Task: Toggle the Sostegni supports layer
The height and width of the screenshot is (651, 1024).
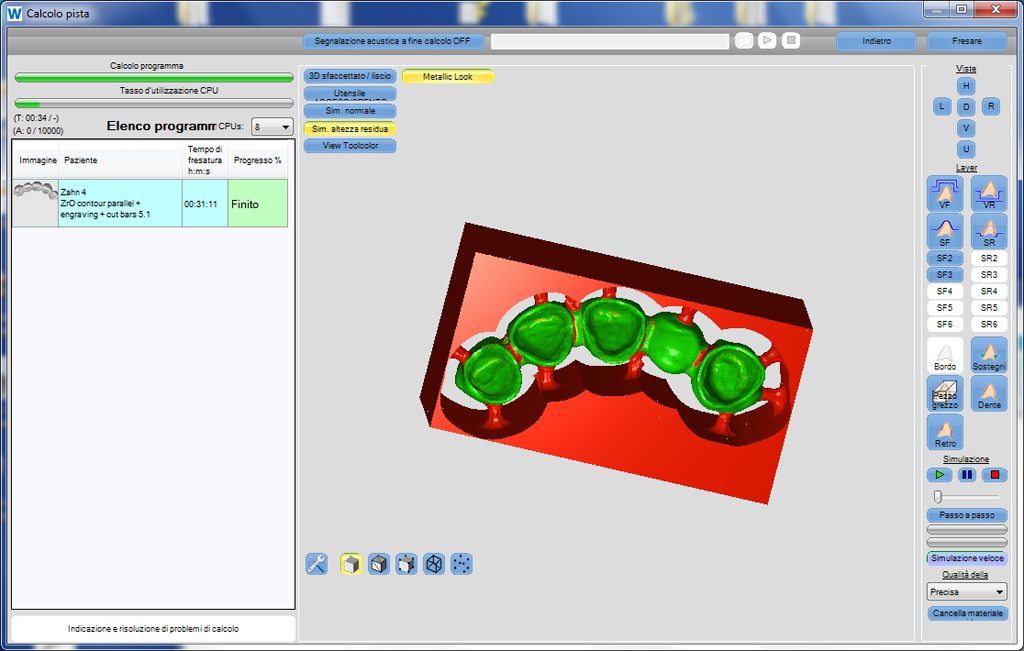Action: pos(989,355)
